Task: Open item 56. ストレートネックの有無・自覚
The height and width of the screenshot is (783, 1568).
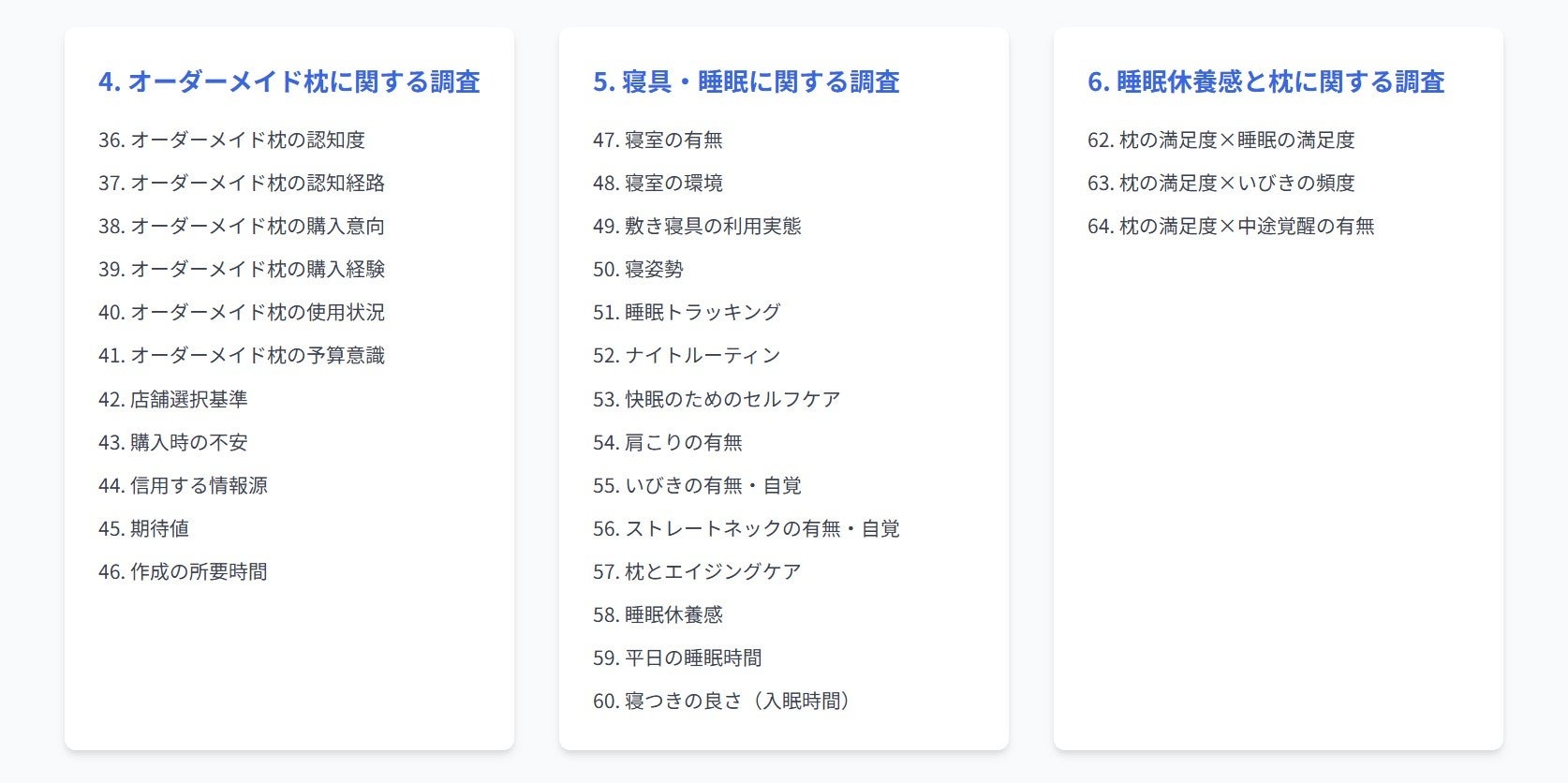Action: (746, 528)
